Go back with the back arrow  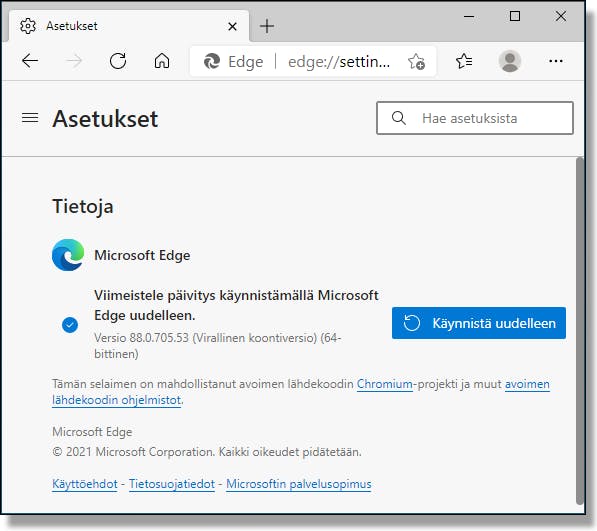tap(30, 61)
